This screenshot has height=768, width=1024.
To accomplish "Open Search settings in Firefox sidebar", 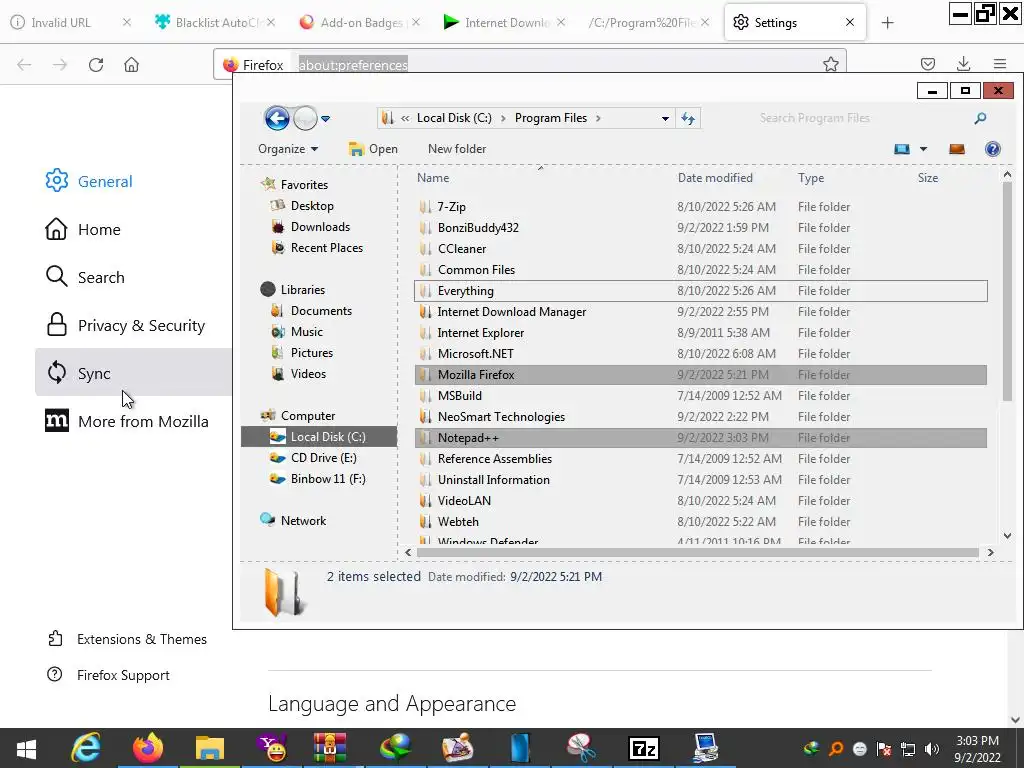I will click(85, 277).
